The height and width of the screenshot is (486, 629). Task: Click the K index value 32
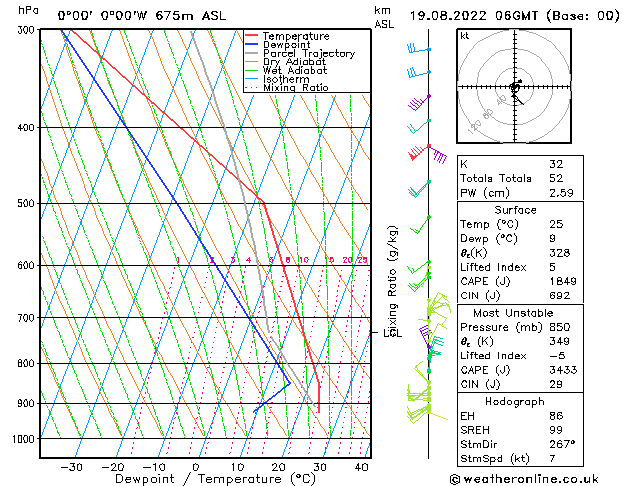[556, 164]
